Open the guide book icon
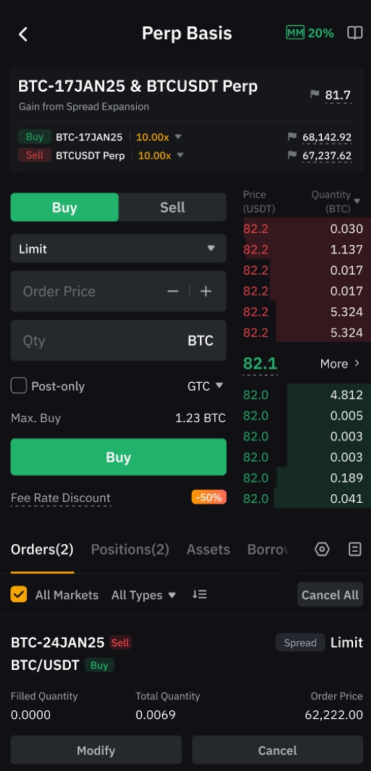The height and width of the screenshot is (771, 371). pyautogui.click(x=355, y=33)
